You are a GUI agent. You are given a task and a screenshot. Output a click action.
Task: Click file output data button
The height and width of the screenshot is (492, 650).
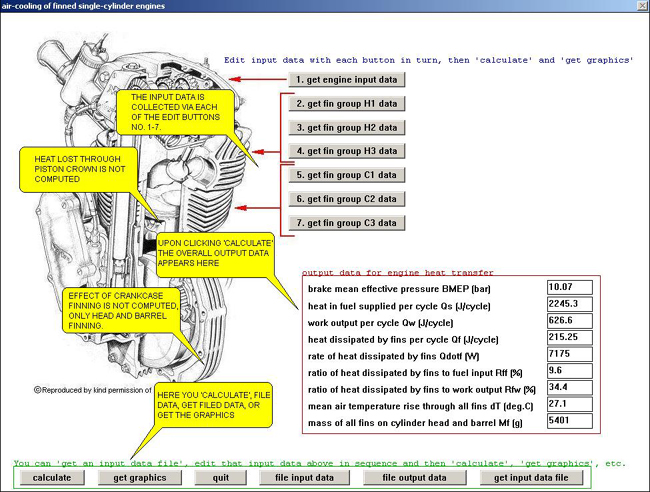click(415, 477)
